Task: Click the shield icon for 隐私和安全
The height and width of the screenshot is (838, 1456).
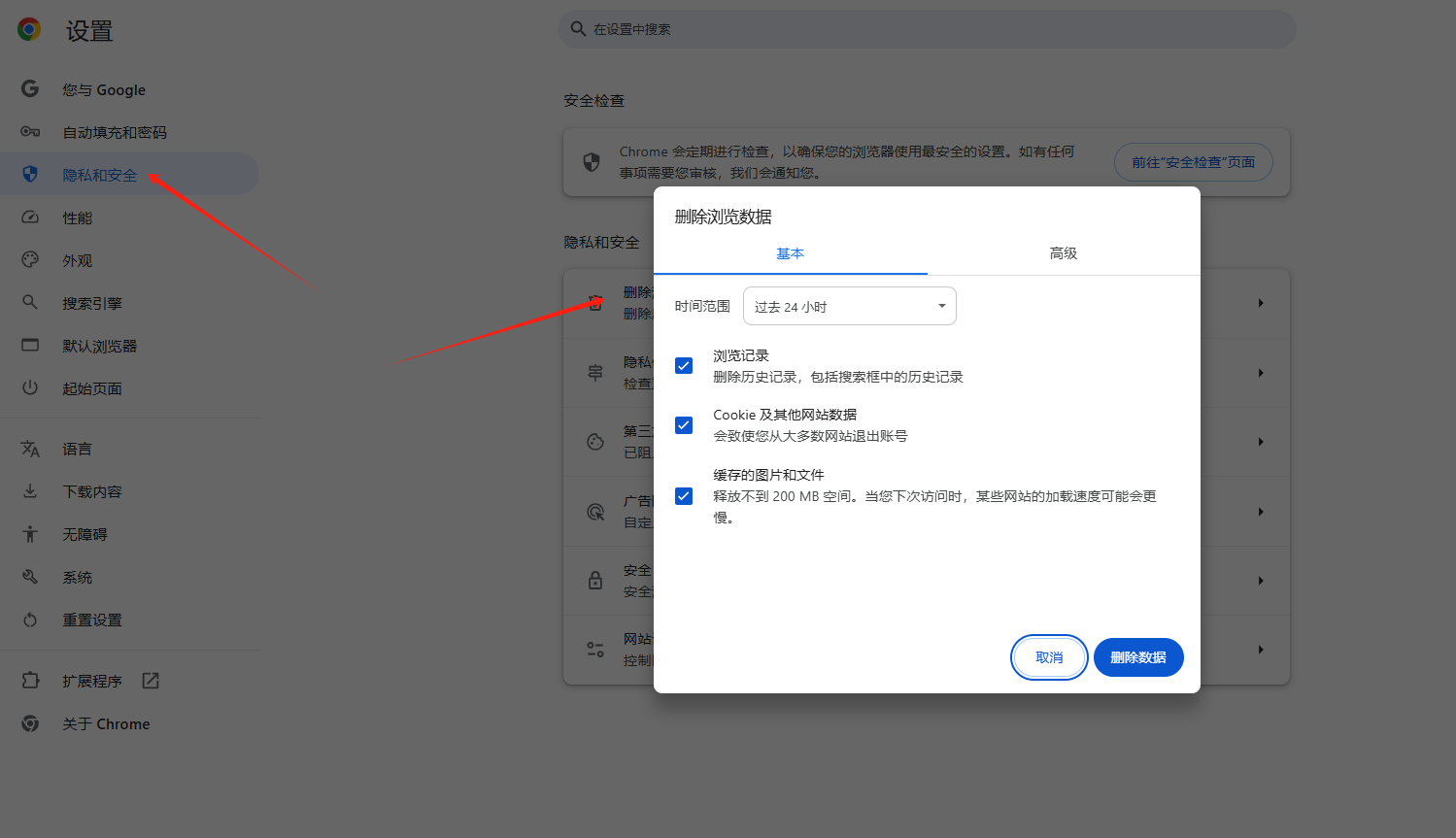Action: click(x=30, y=175)
